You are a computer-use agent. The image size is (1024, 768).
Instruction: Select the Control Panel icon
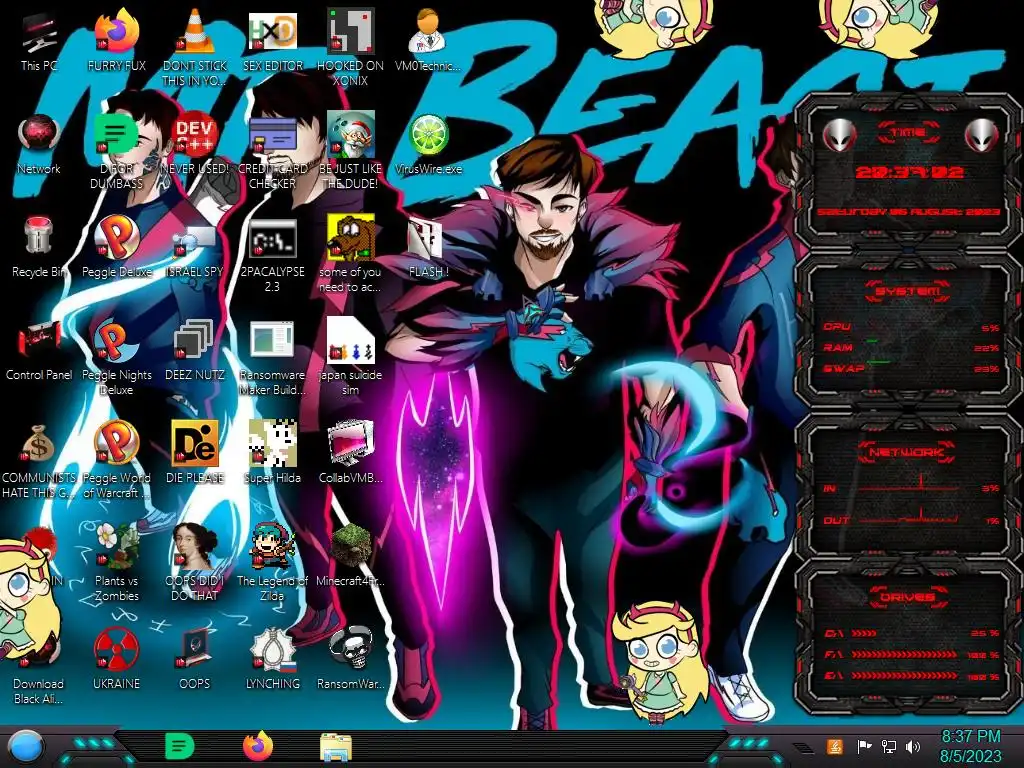point(39,340)
